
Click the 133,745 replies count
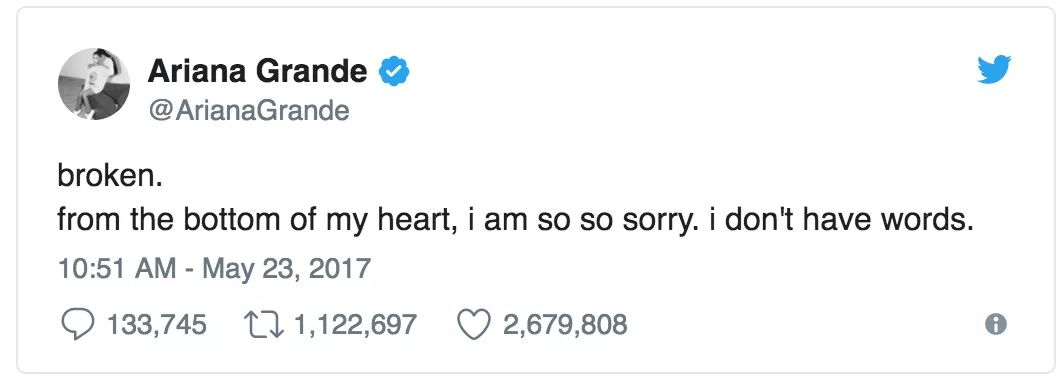156,325
